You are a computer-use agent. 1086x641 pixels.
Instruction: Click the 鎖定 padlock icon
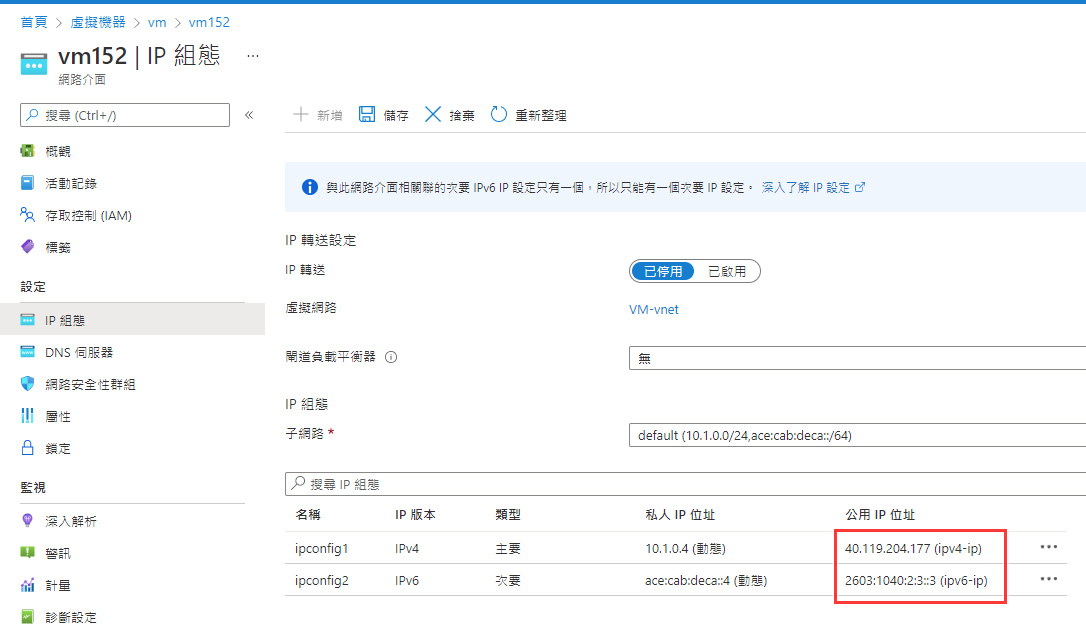[x=28, y=448]
